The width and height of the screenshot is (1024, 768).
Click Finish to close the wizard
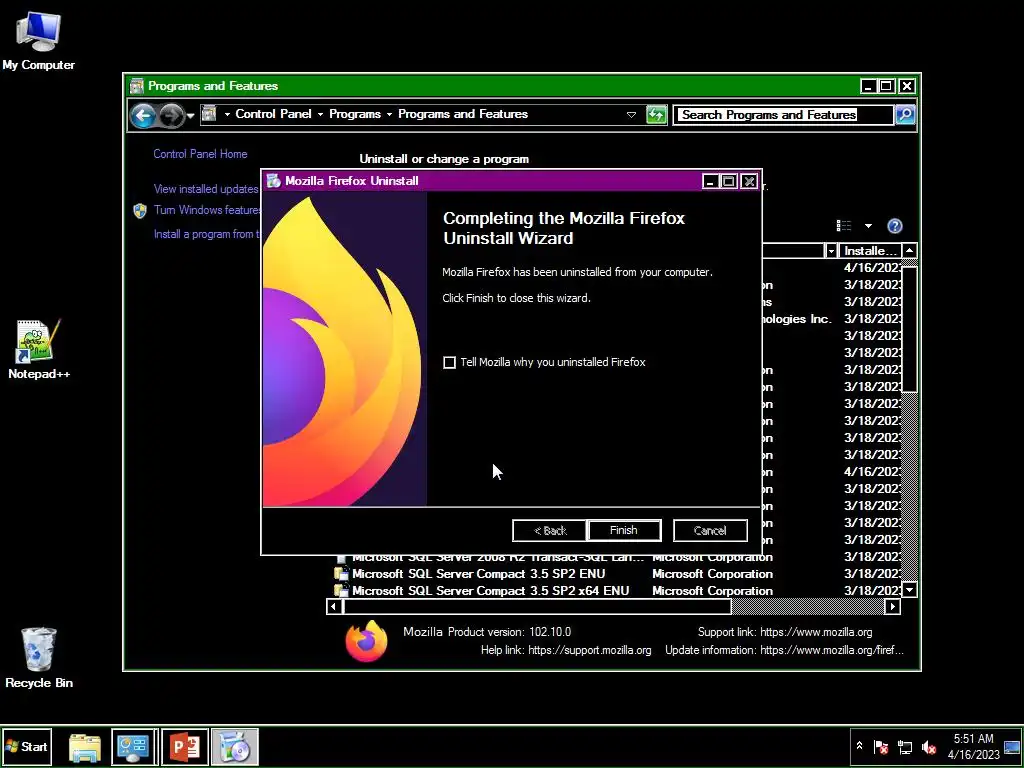click(624, 530)
